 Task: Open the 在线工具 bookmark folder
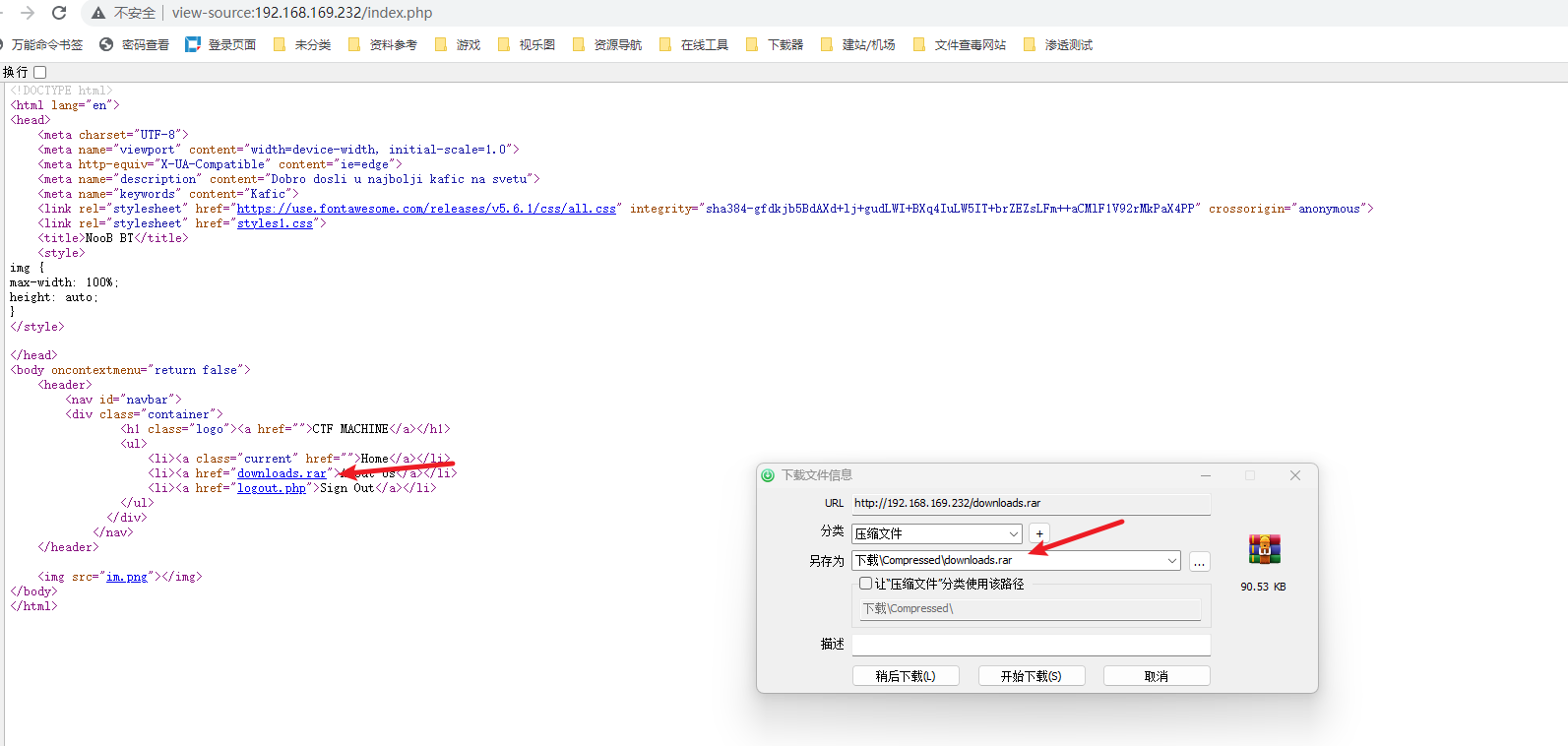pos(694,44)
